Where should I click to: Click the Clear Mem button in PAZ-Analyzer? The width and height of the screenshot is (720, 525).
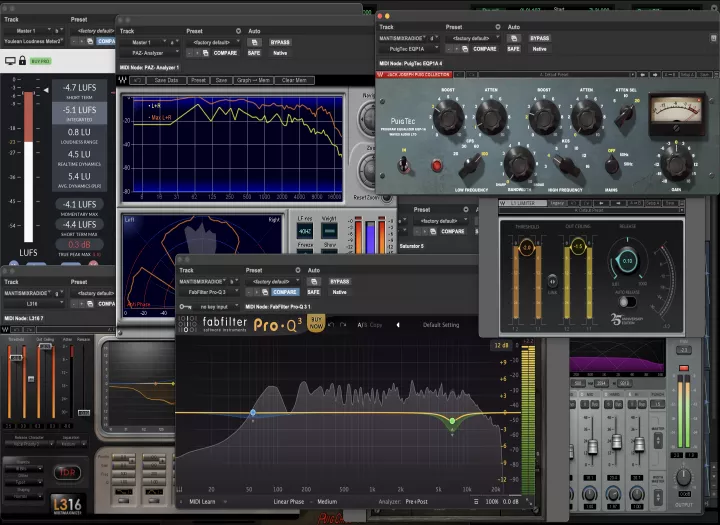tap(294, 80)
